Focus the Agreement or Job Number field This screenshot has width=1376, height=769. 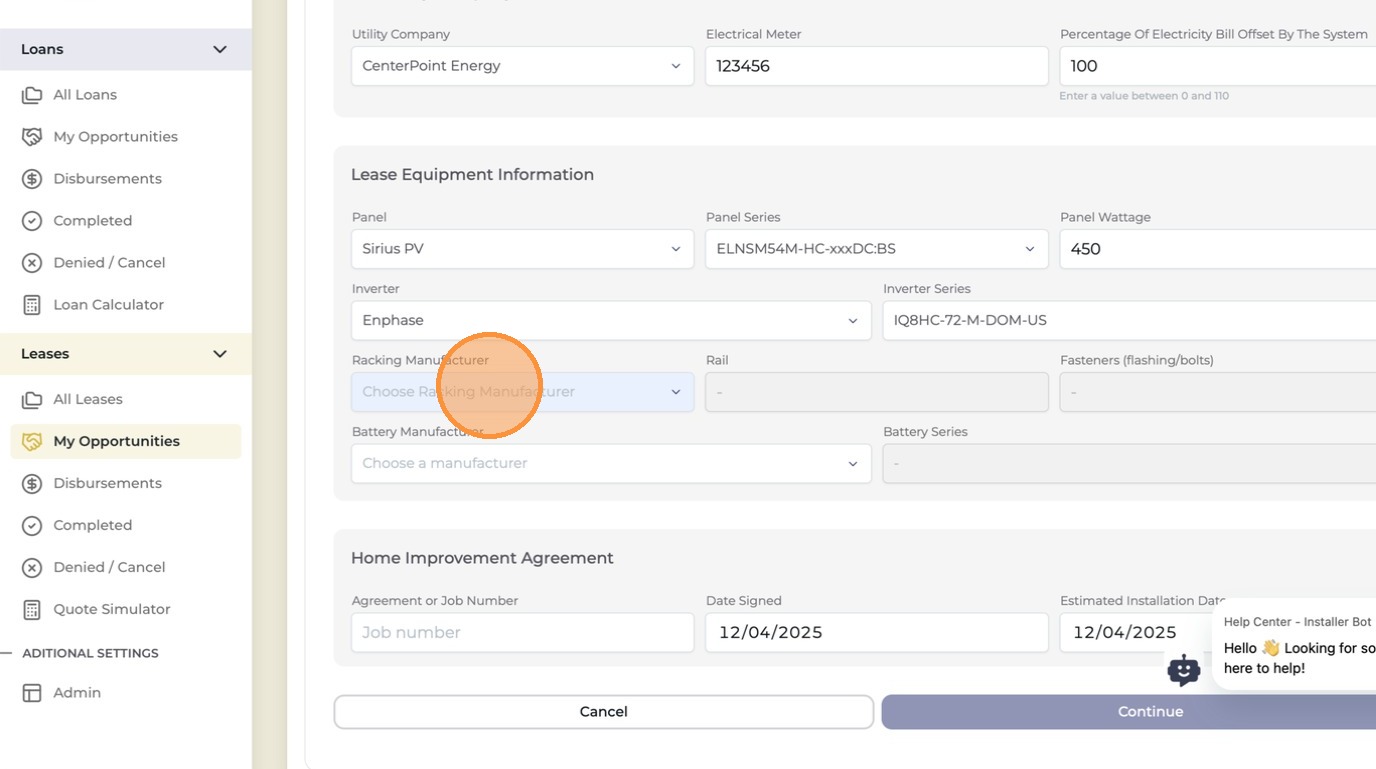pyautogui.click(x=522, y=633)
